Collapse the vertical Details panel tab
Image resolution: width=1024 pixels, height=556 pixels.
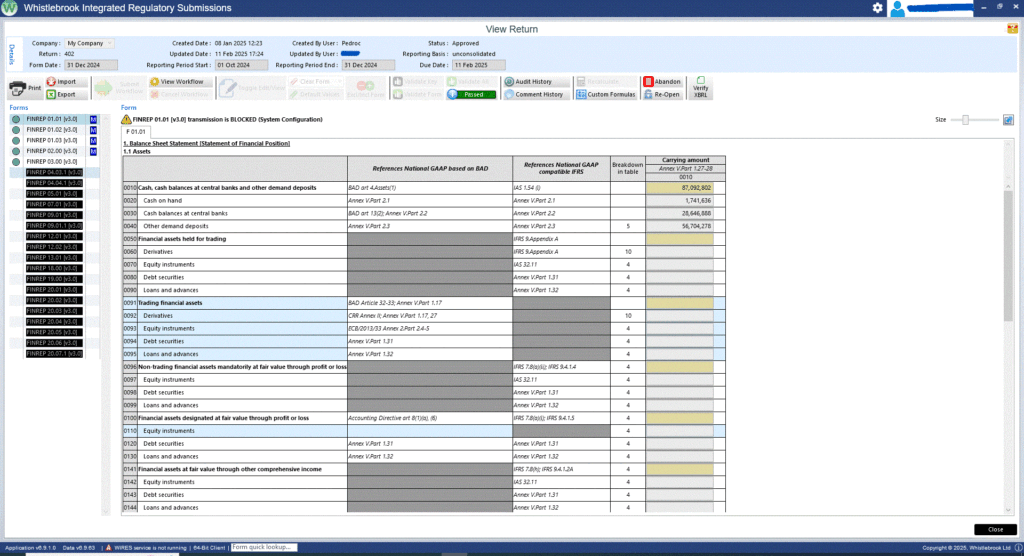click(11, 54)
